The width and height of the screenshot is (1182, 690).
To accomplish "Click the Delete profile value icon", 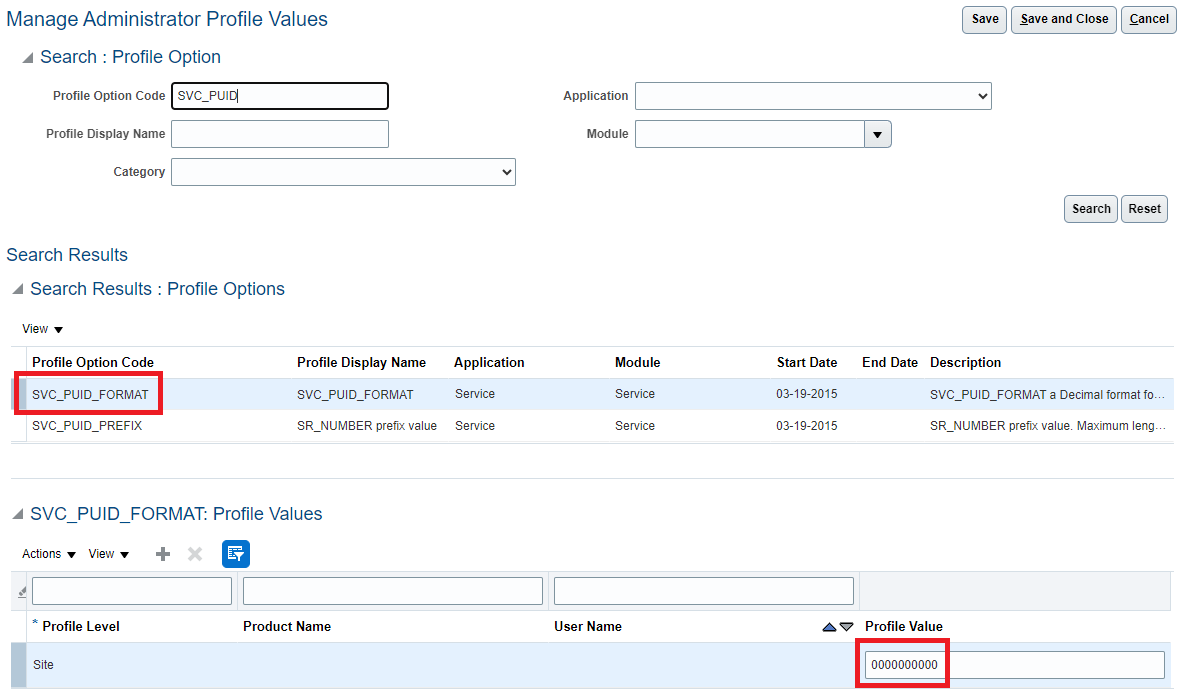I will click(x=194, y=553).
